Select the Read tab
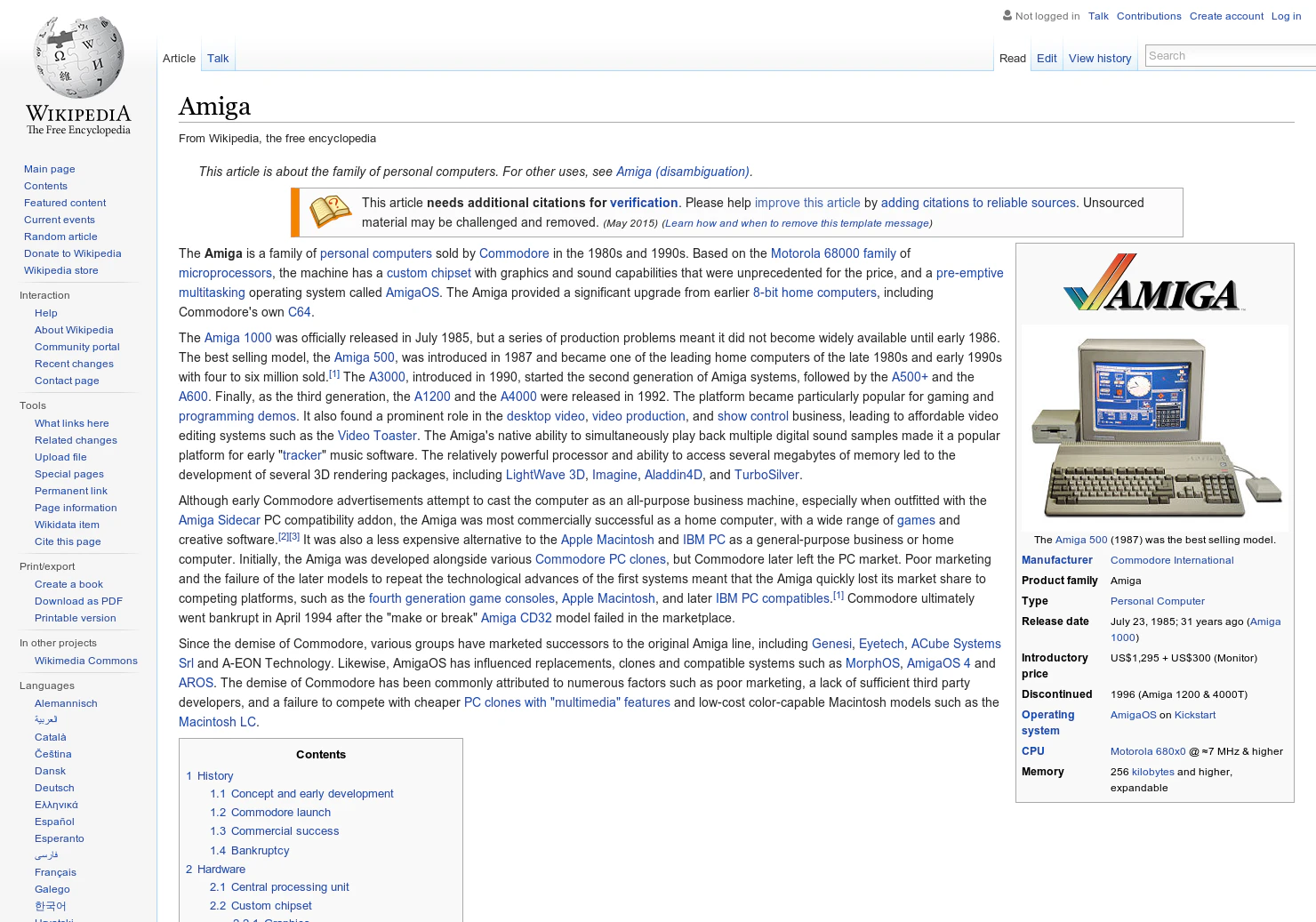 [x=1013, y=59]
